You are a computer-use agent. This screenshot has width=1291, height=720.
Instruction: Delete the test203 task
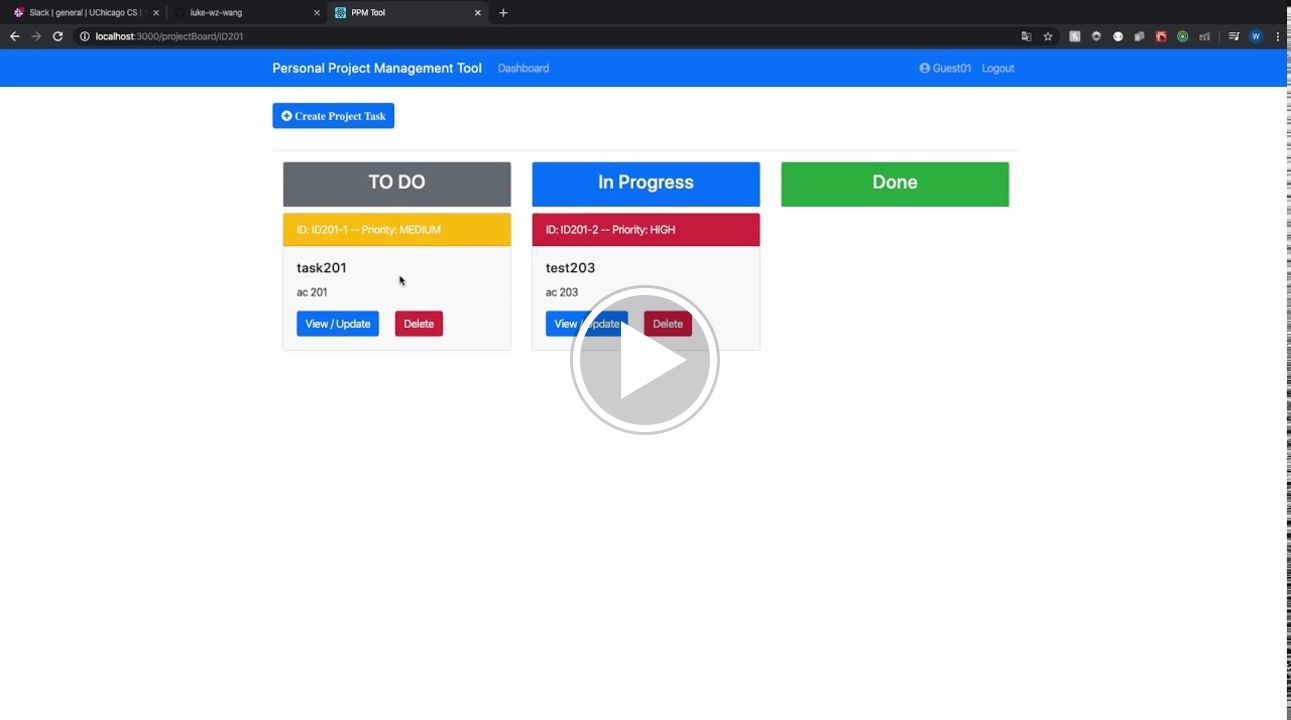pyautogui.click(x=667, y=323)
